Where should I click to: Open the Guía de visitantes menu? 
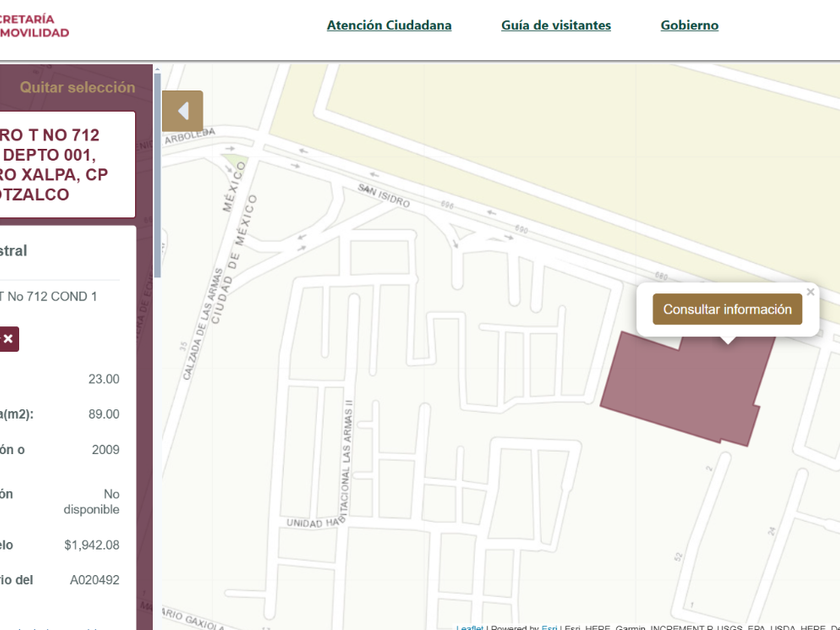point(556,25)
